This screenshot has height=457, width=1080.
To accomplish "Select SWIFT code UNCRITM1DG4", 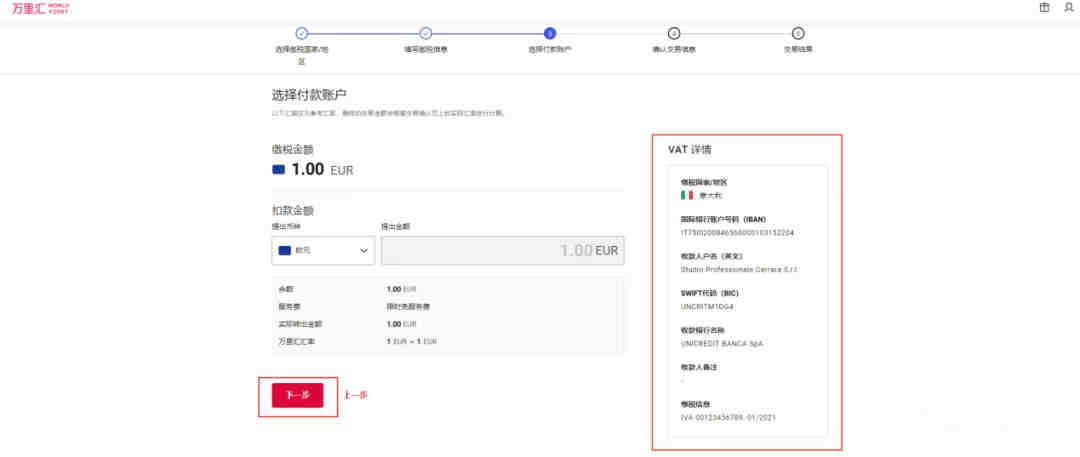I will point(707,307).
